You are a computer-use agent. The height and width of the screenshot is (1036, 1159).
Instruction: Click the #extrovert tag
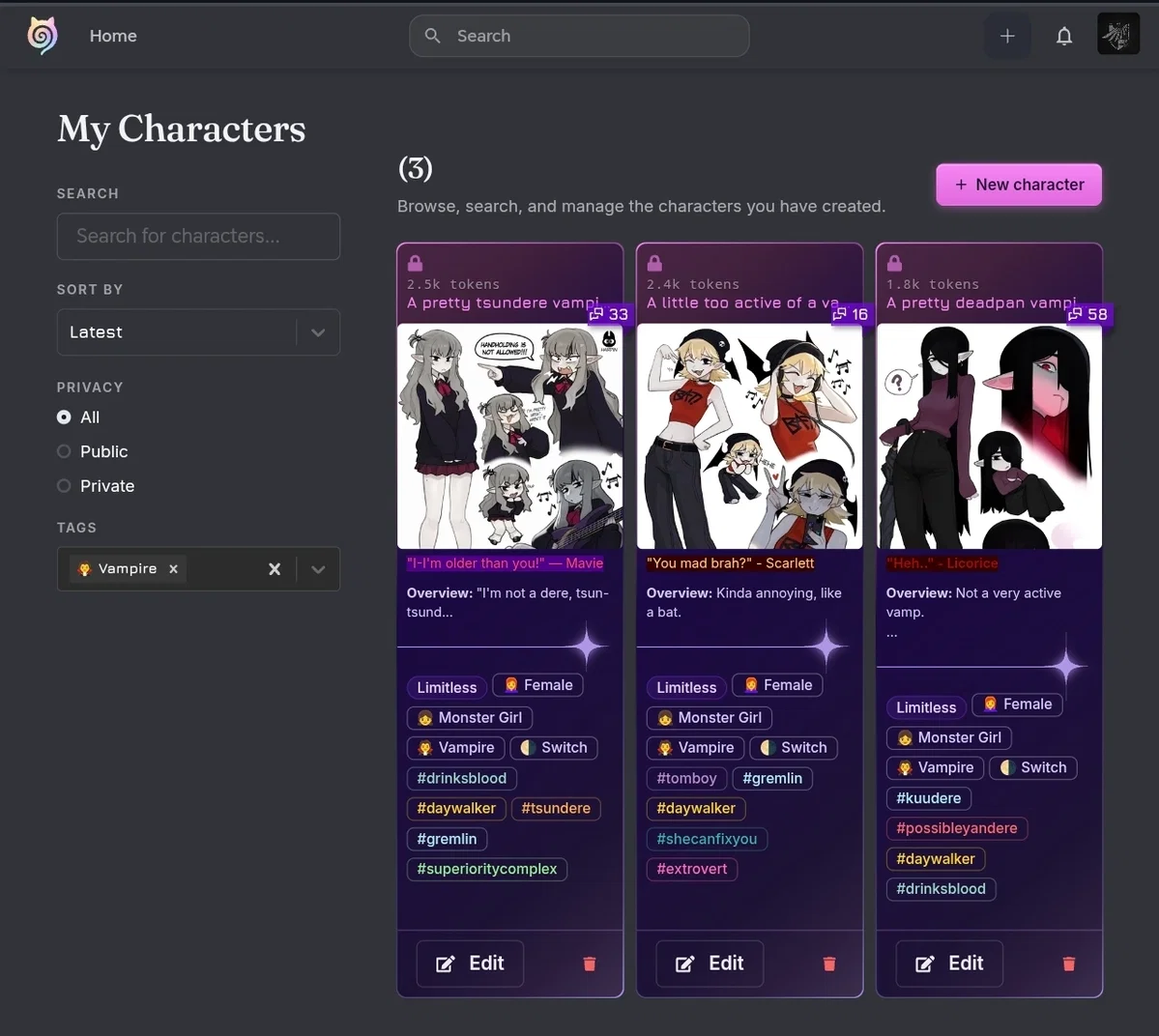(x=692, y=869)
